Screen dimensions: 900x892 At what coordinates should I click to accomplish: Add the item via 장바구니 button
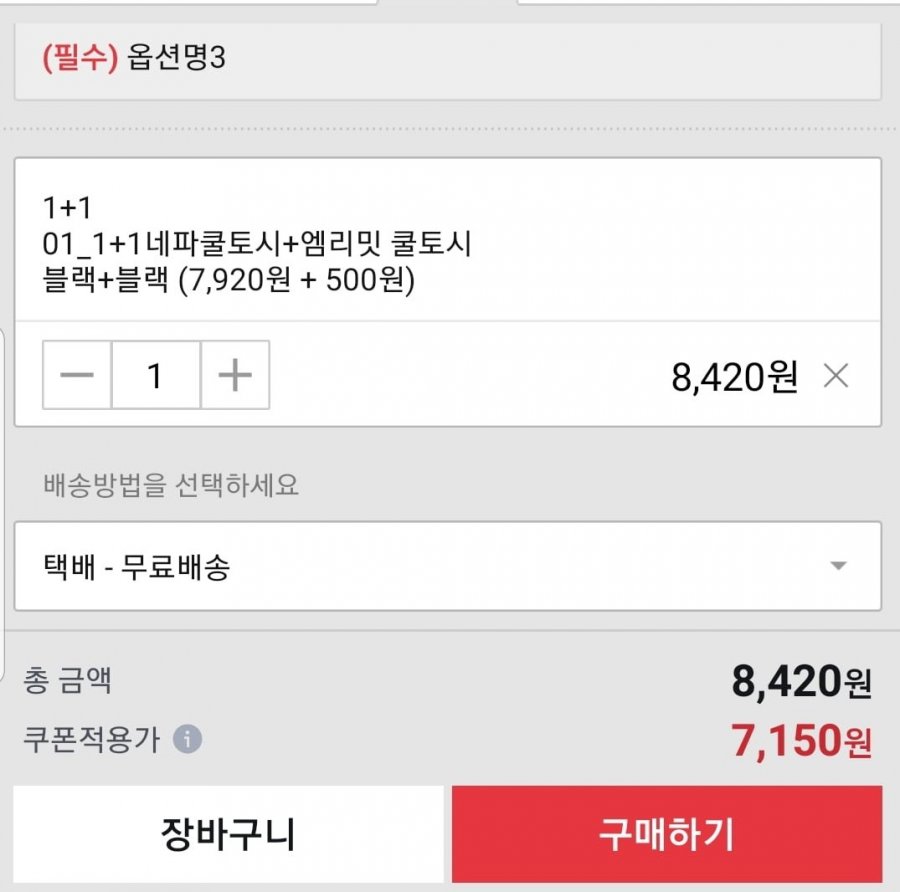(x=228, y=834)
